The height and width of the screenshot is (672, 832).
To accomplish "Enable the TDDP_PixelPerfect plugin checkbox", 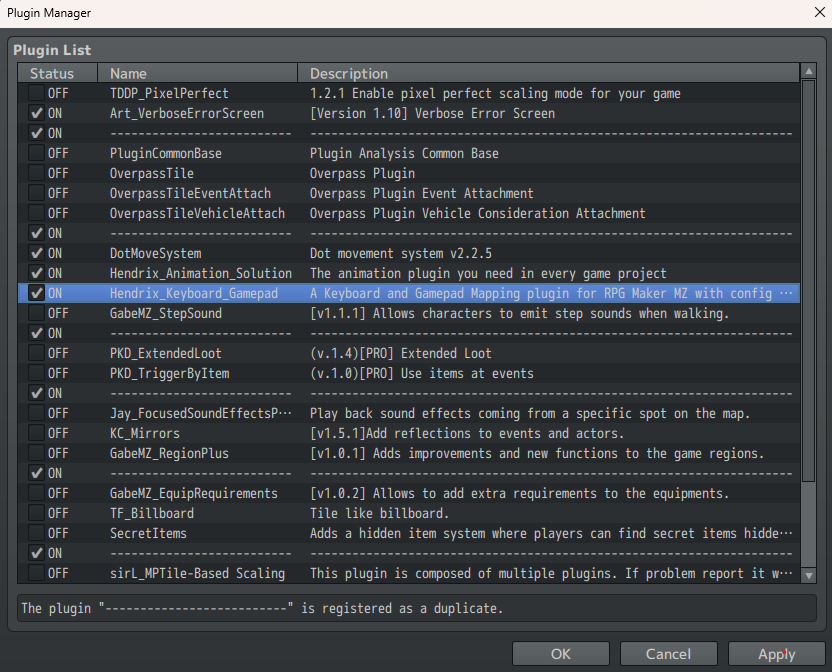I will tap(36, 93).
